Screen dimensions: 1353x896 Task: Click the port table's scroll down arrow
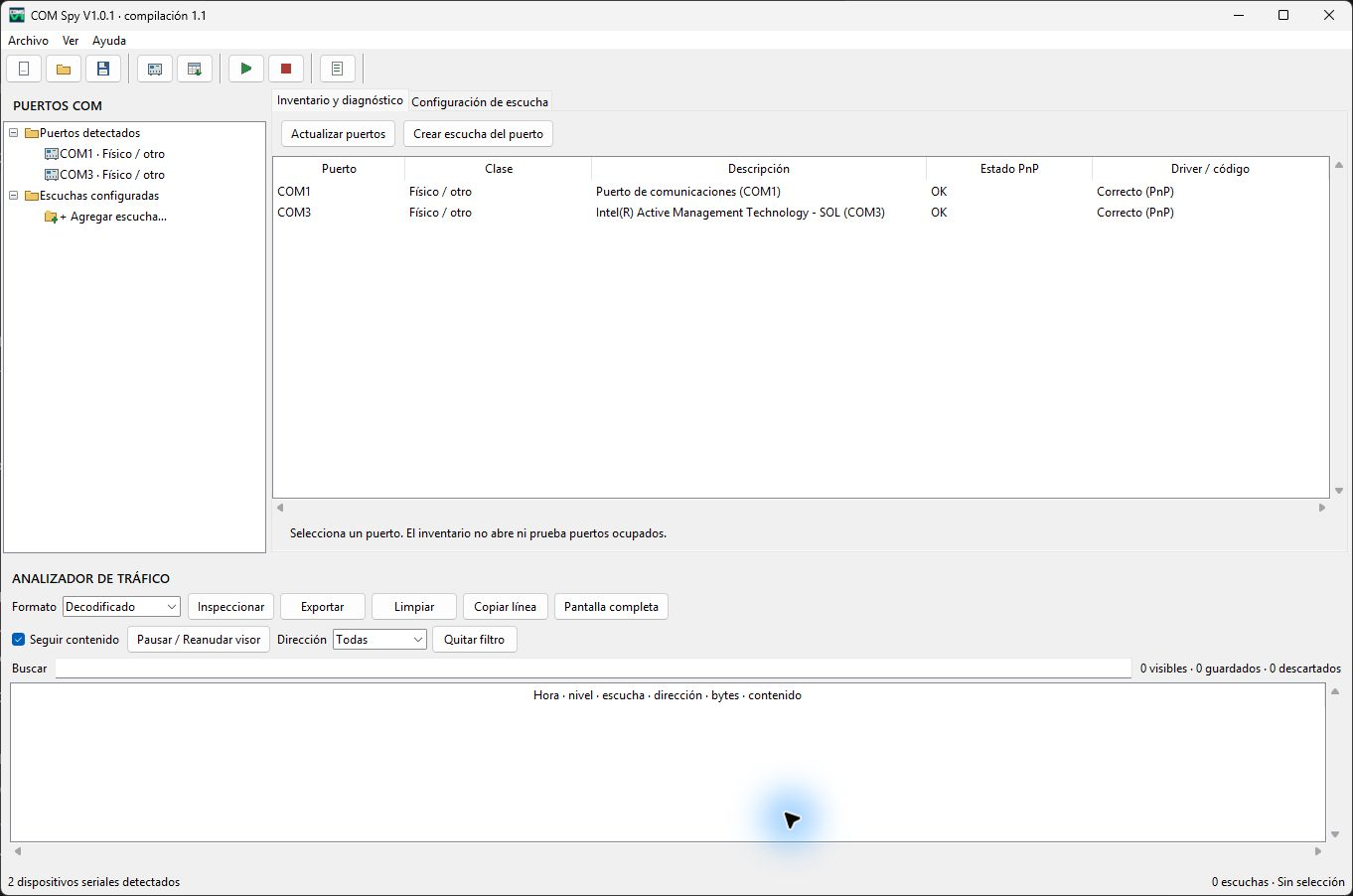click(x=1339, y=491)
